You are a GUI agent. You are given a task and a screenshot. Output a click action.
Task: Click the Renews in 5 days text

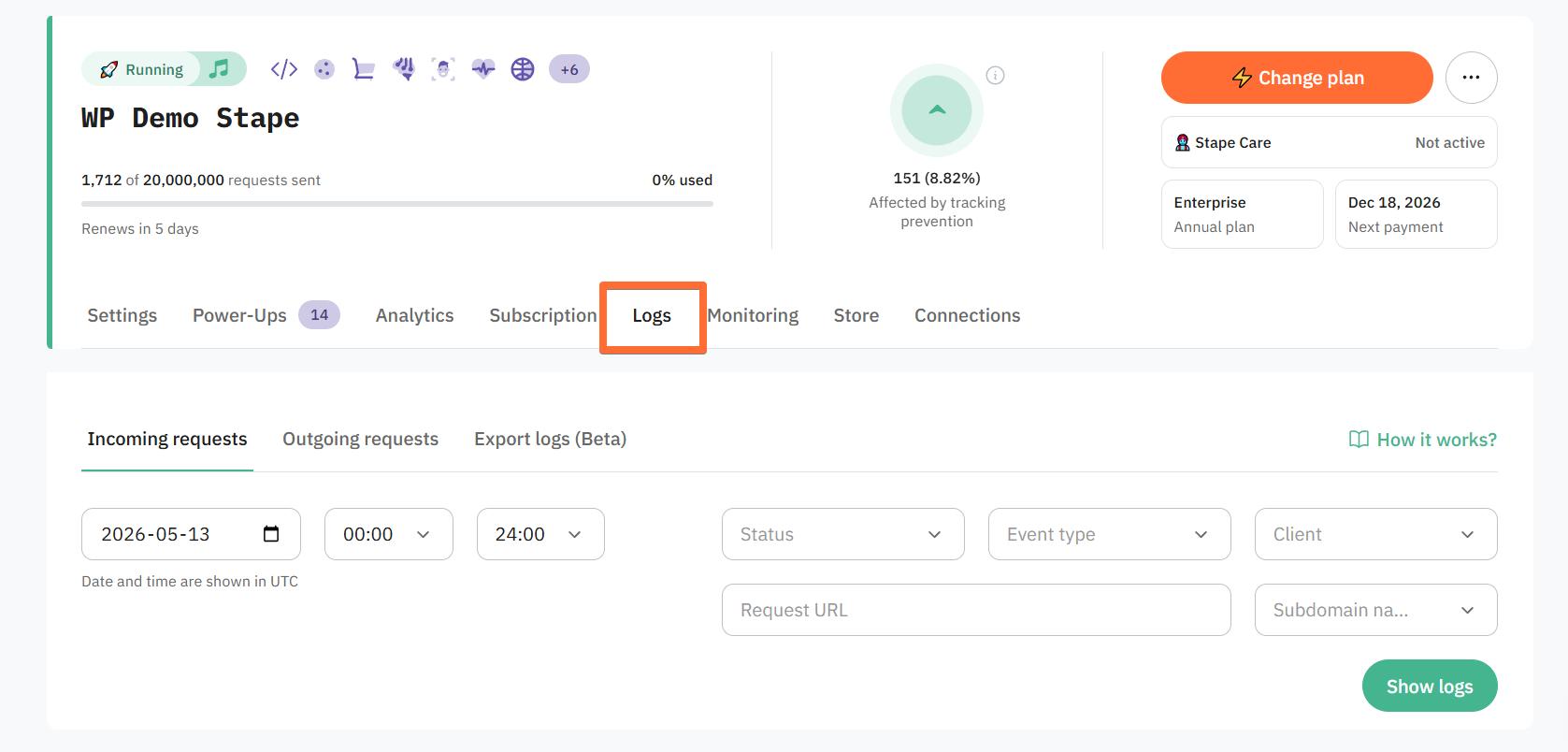(x=140, y=228)
